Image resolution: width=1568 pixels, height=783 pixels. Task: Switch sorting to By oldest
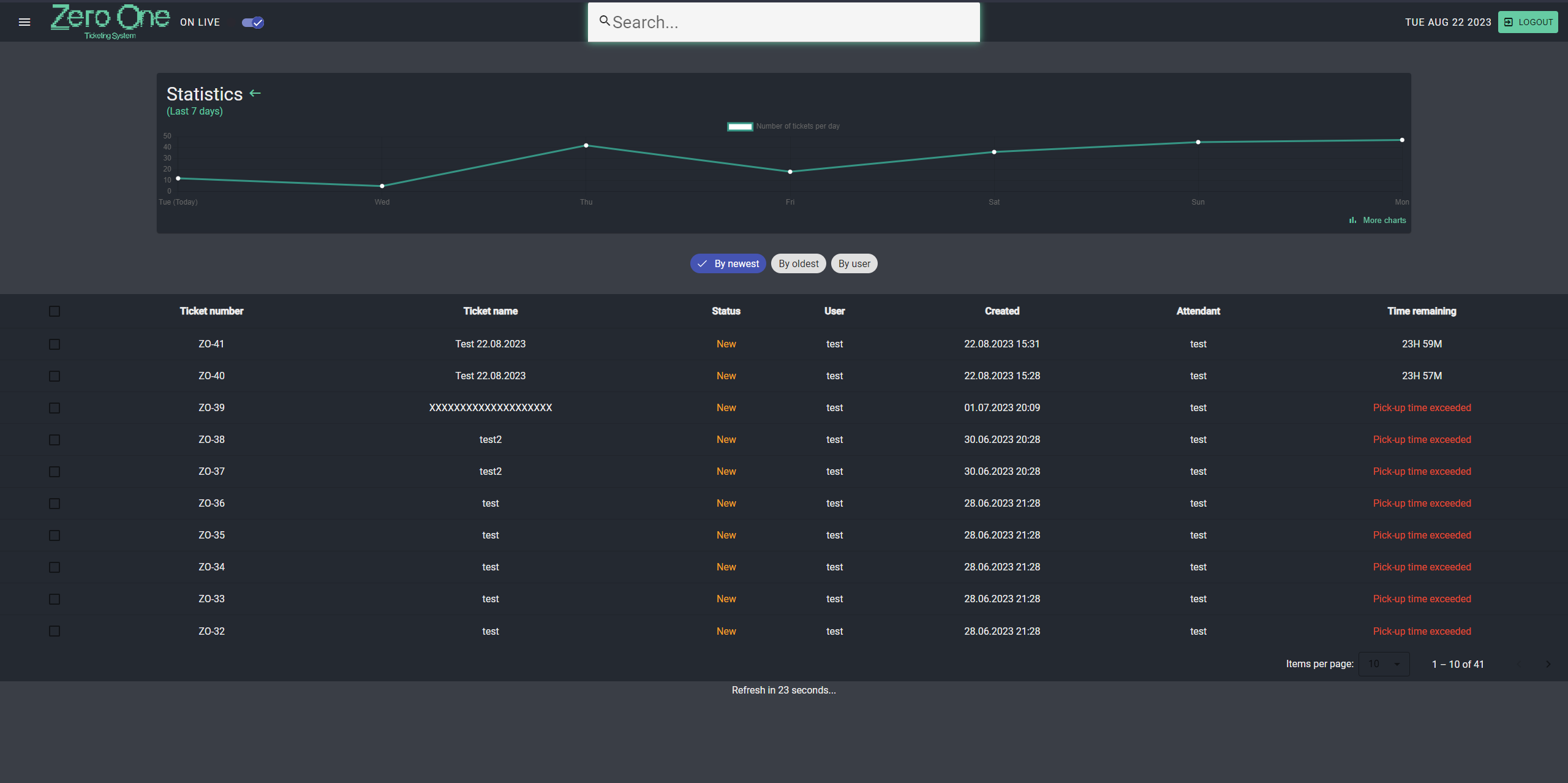pos(797,263)
